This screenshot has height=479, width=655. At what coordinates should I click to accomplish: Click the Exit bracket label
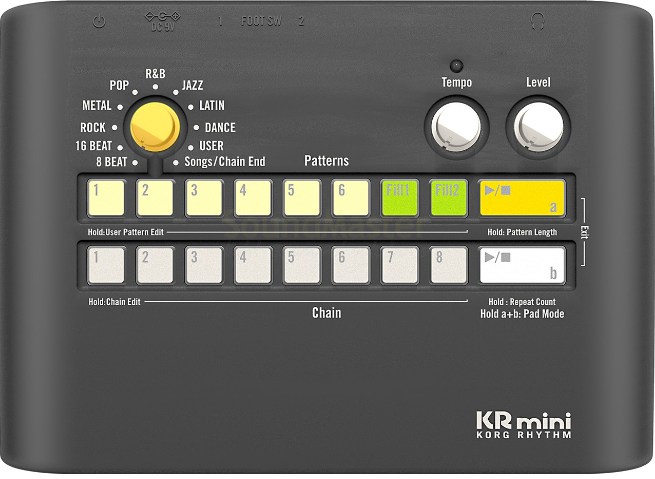click(x=584, y=232)
